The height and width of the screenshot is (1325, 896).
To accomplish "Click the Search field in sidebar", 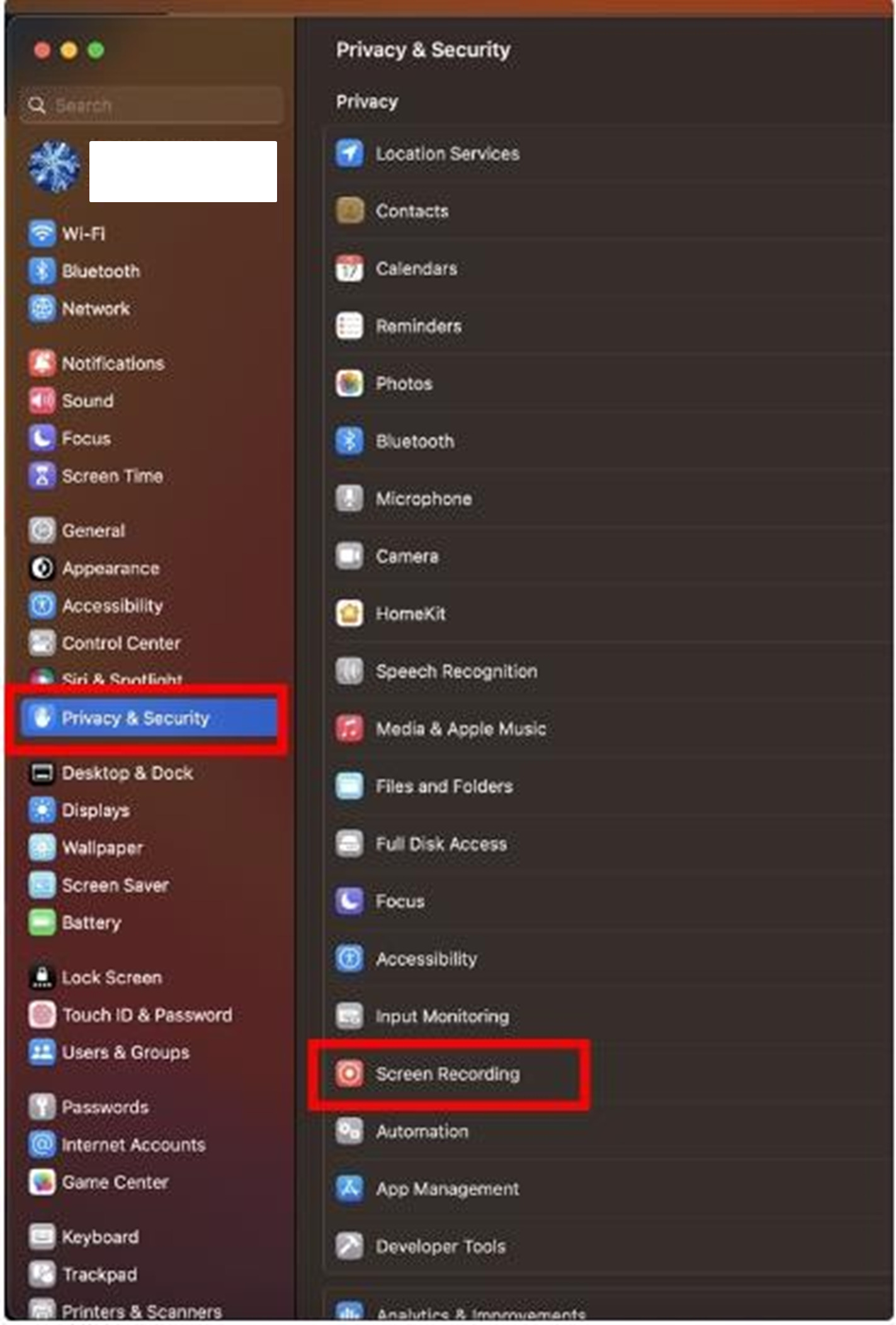I will [x=152, y=105].
